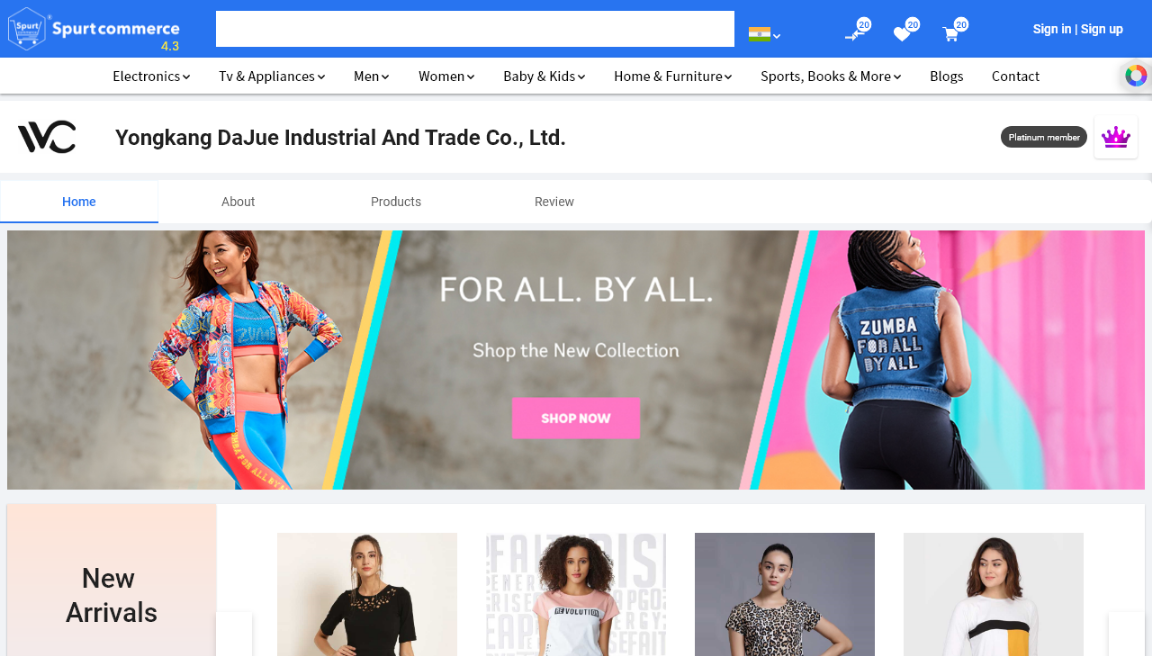Image resolution: width=1152 pixels, height=656 pixels.
Task: Expand Home & Furniture category menu
Action: pos(672,76)
